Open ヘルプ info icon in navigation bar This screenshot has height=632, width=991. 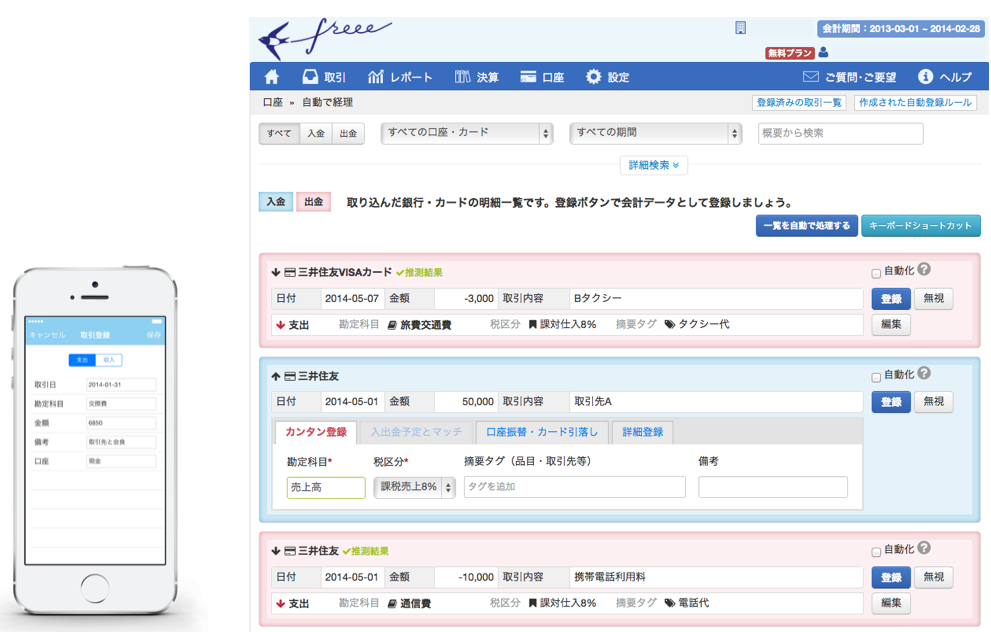tap(925, 77)
